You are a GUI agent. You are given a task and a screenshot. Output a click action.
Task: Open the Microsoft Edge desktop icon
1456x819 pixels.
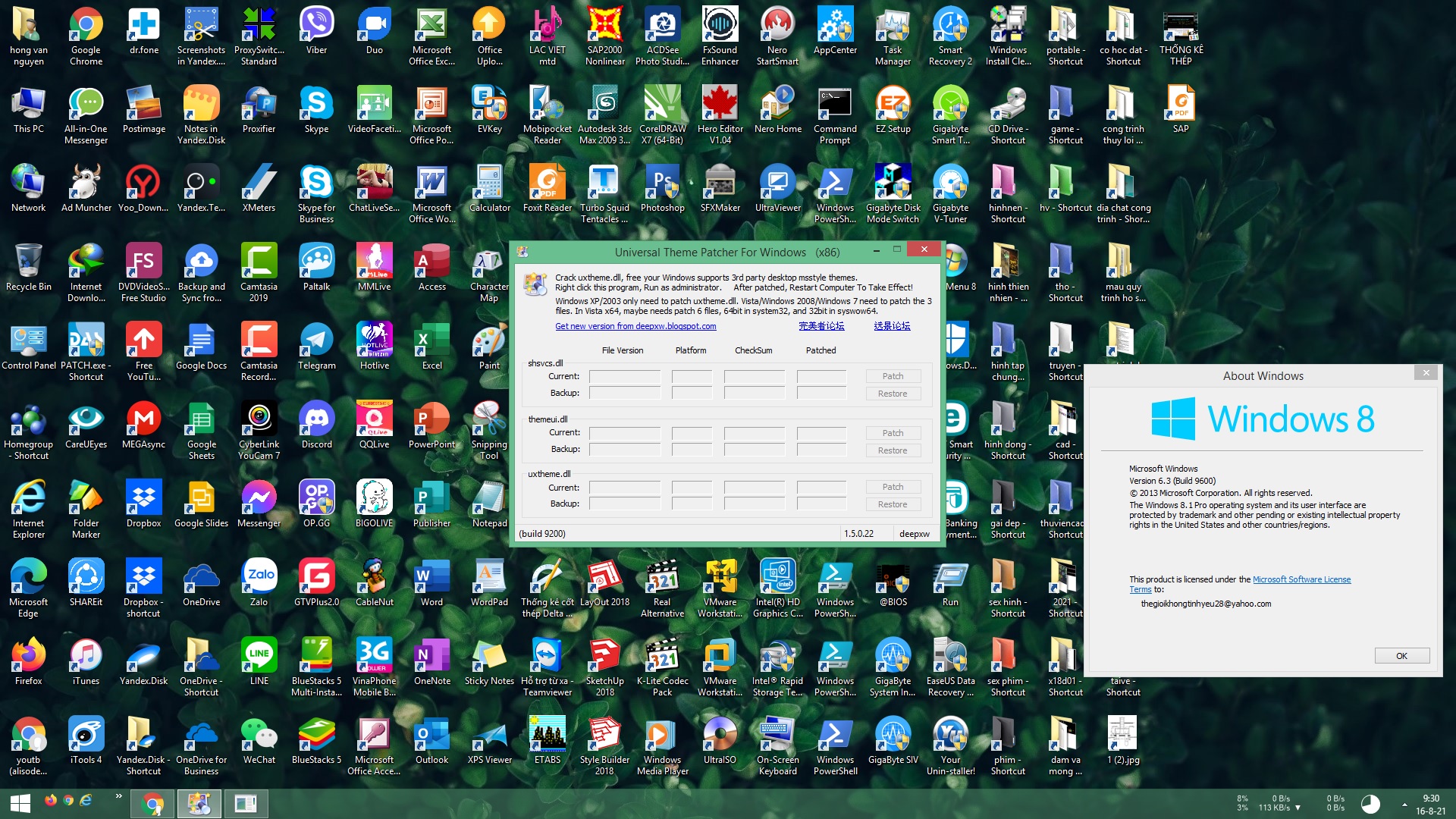pos(28,588)
